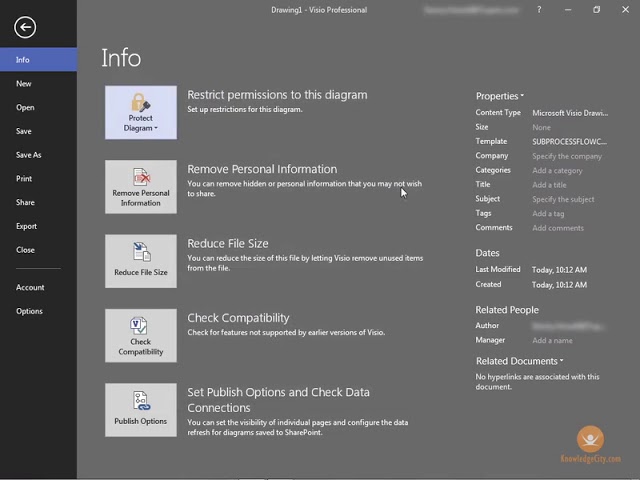Open the Account page
This screenshot has width=640, height=480.
point(38,287)
